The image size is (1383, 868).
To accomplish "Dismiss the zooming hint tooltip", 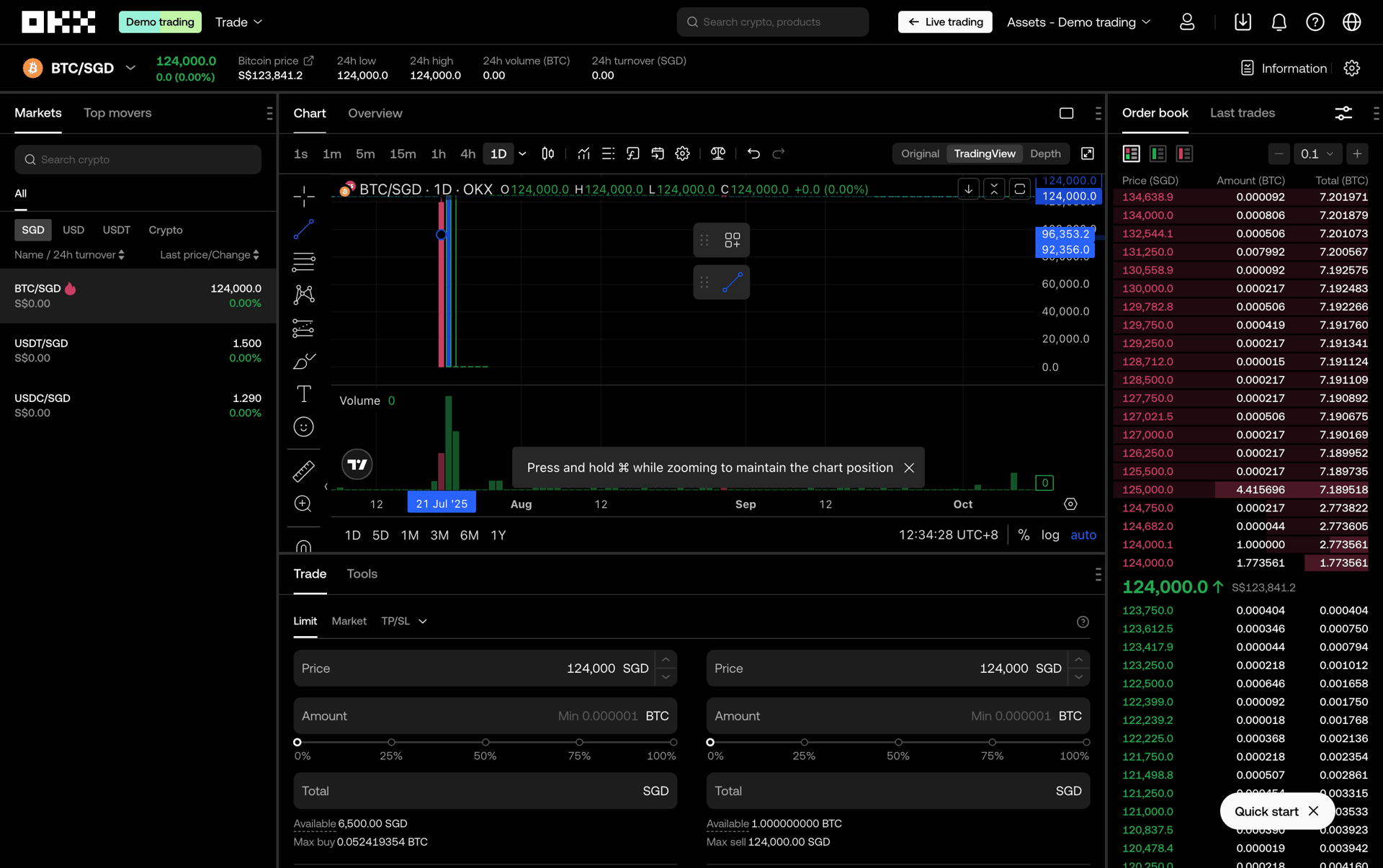I will point(909,468).
